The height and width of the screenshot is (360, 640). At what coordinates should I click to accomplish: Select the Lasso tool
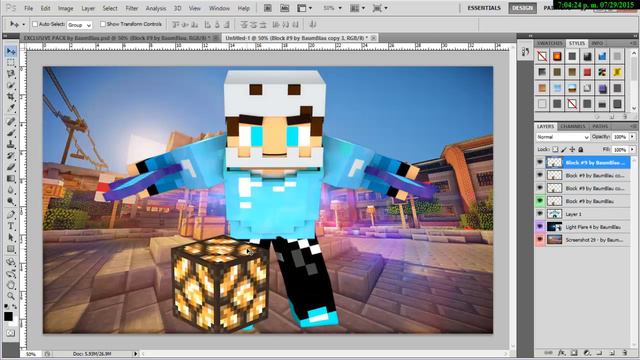[x=11, y=74]
